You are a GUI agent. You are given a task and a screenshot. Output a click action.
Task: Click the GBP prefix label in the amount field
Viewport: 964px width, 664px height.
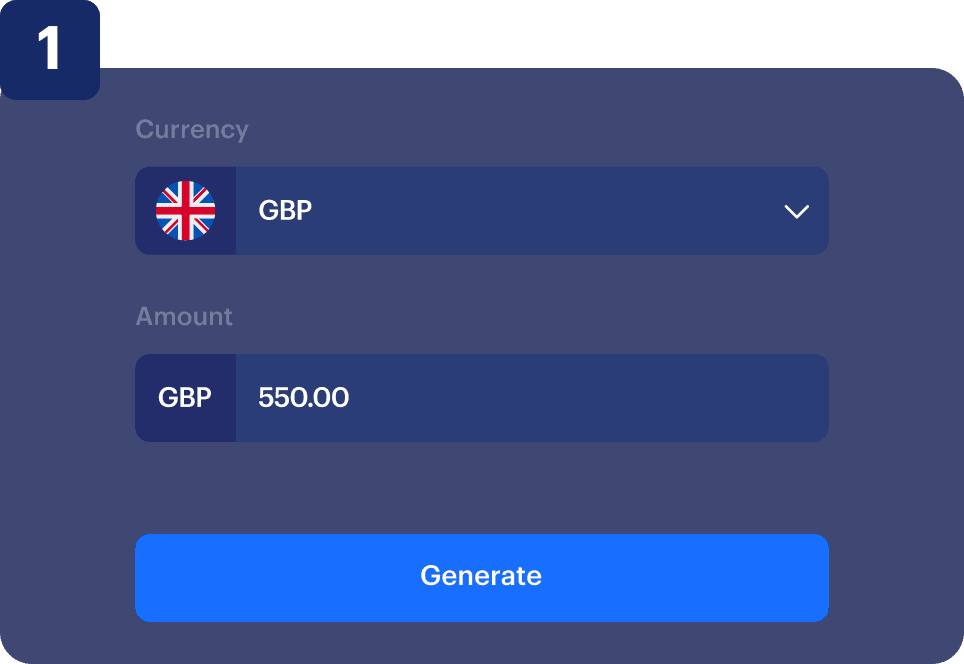(185, 397)
